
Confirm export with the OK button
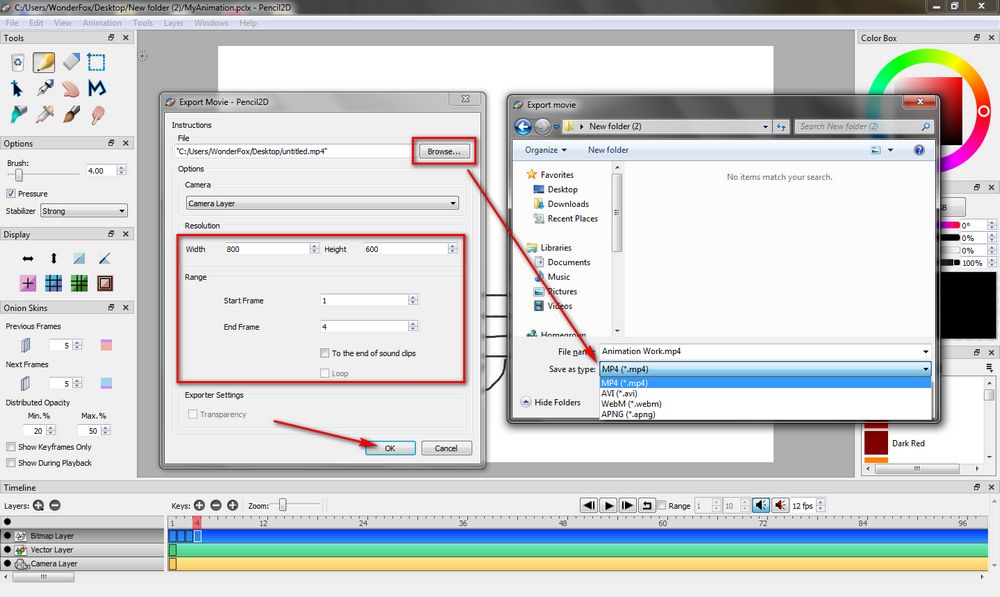coord(389,447)
